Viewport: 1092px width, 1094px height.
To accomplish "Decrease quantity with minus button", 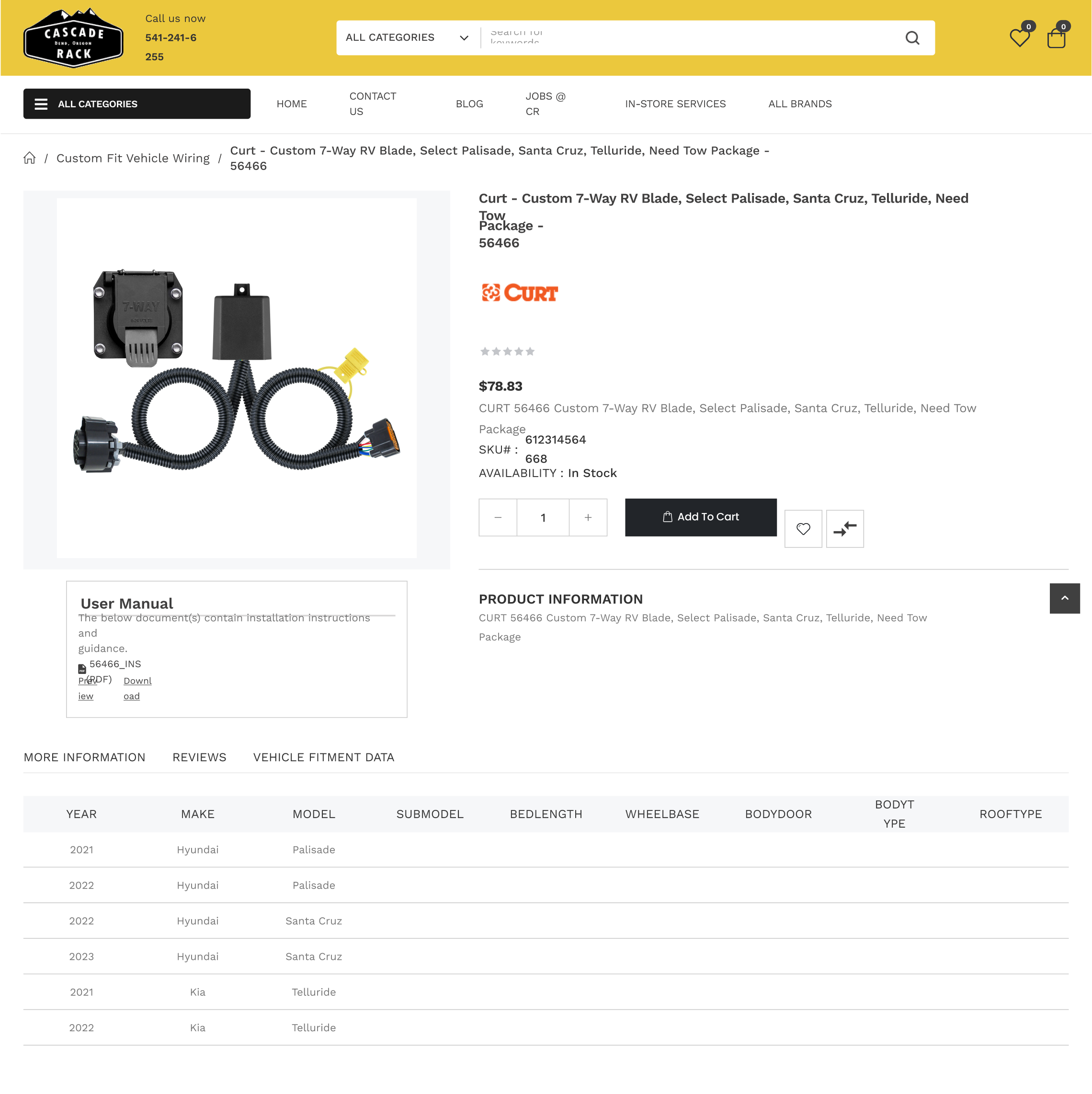I will 498,517.
